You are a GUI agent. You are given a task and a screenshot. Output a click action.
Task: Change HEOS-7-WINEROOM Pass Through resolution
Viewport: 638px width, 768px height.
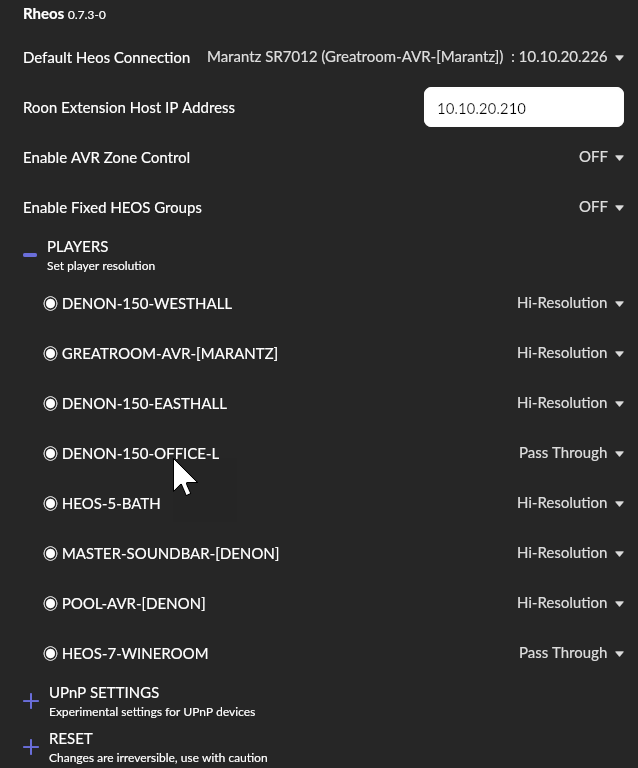pos(571,653)
